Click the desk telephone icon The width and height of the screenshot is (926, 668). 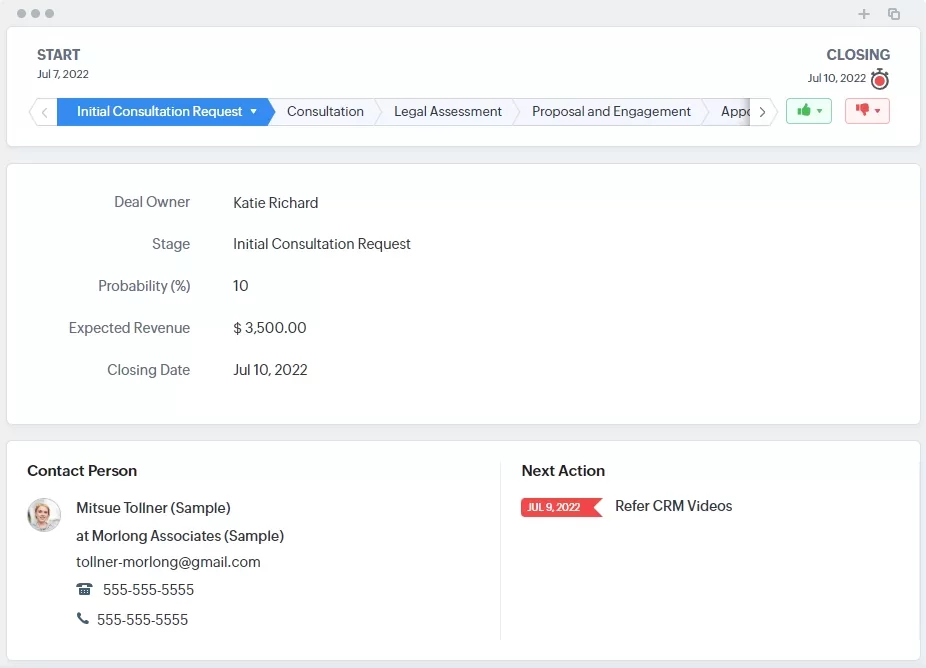click(84, 590)
